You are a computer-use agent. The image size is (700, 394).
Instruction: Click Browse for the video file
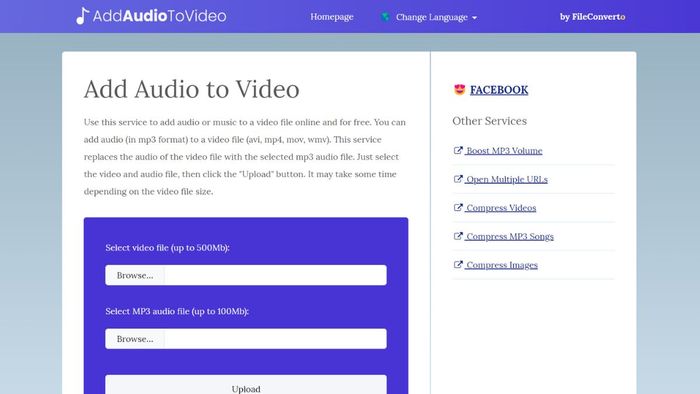135,275
